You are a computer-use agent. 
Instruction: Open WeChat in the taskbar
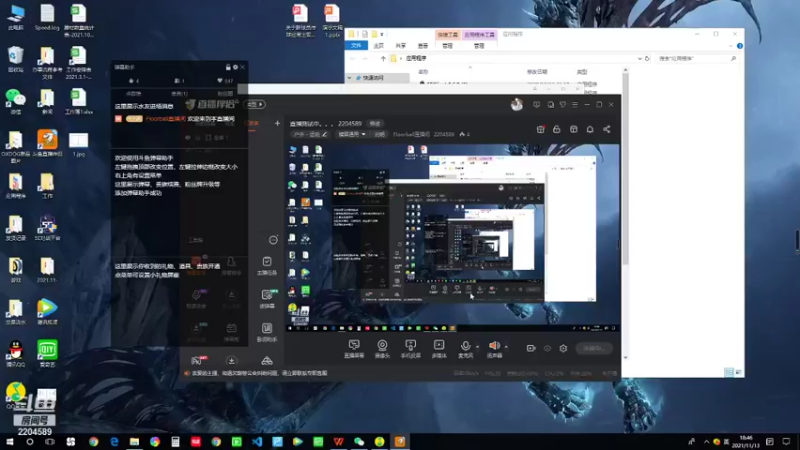tap(359, 442)
